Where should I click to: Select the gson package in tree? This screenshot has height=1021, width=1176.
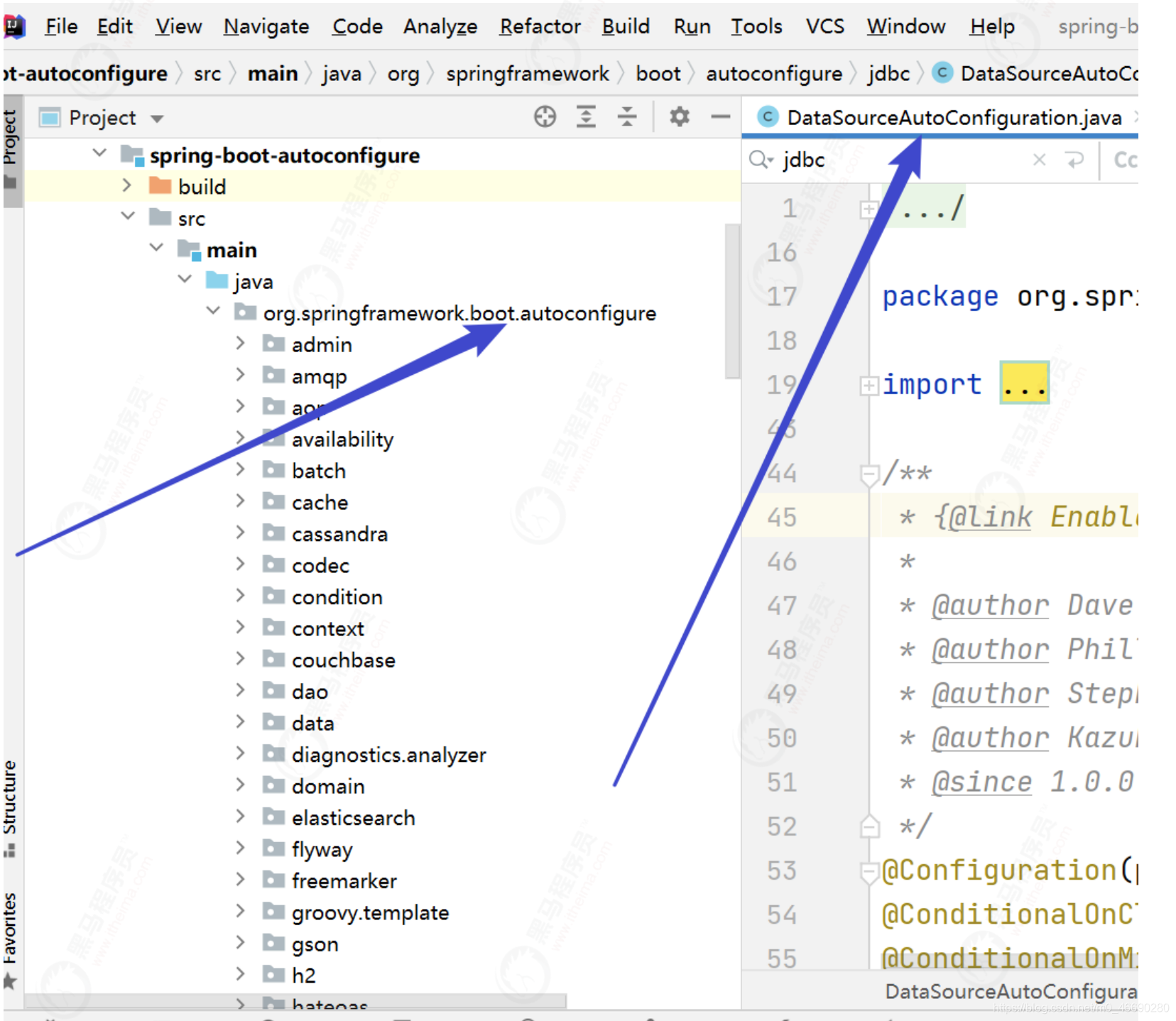pyautogui.click(x=315, y=944)
